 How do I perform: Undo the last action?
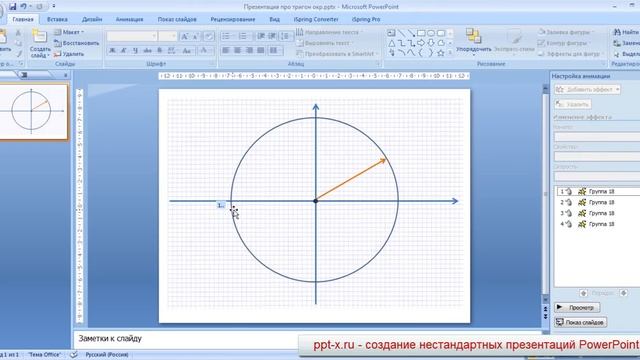click(x=24, y=7)
